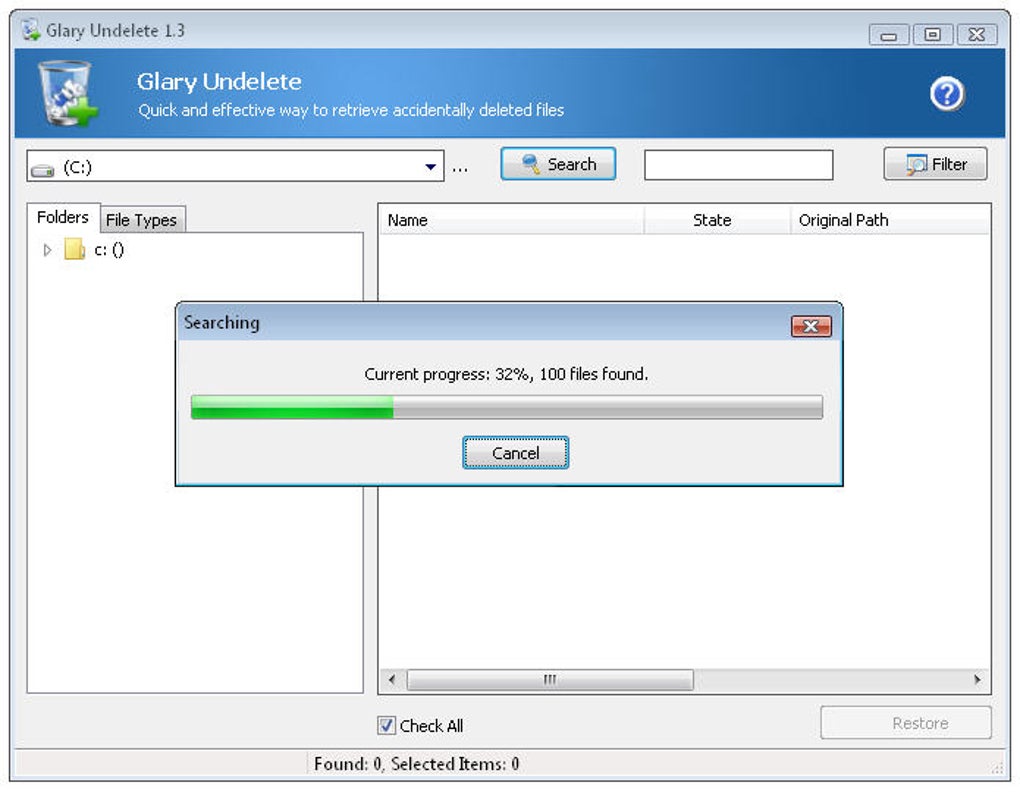Click the magnifier icon on the Search button
Image resolution: width=1020 pixels, height=798 pixels.
tap(531, 164)
